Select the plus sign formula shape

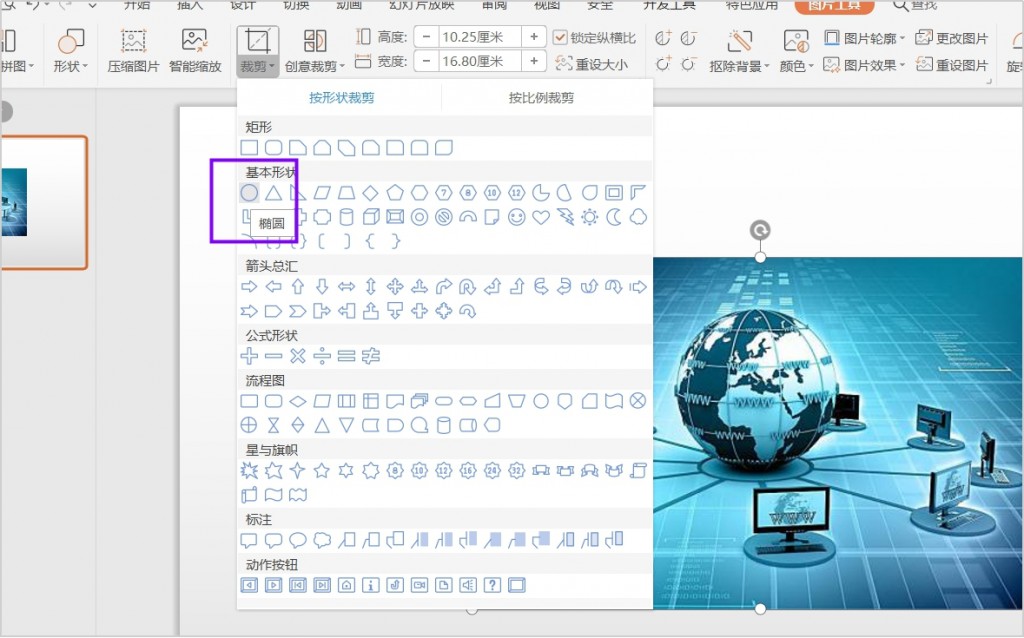(249, 356)
